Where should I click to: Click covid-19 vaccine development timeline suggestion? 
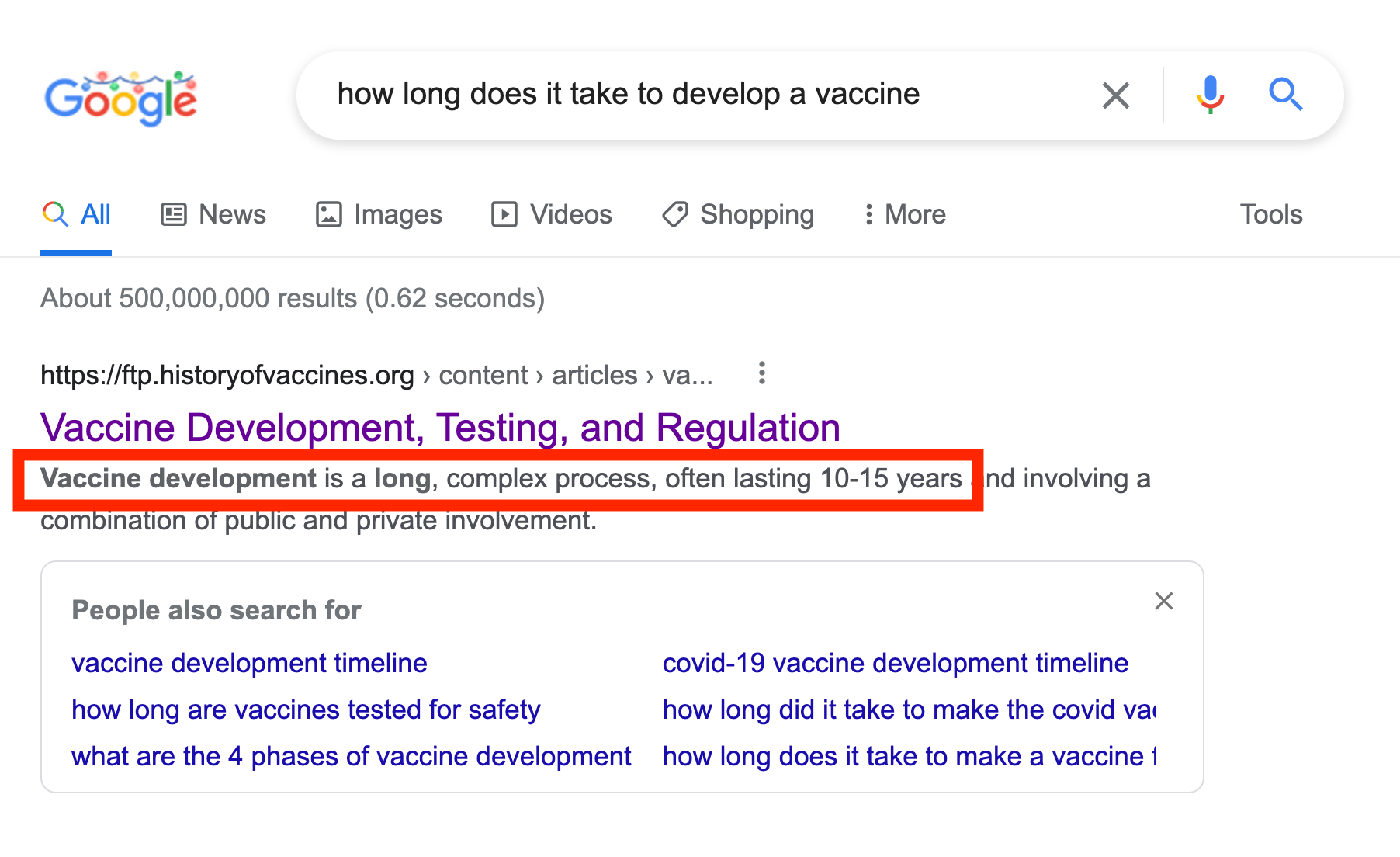(895, 663)
